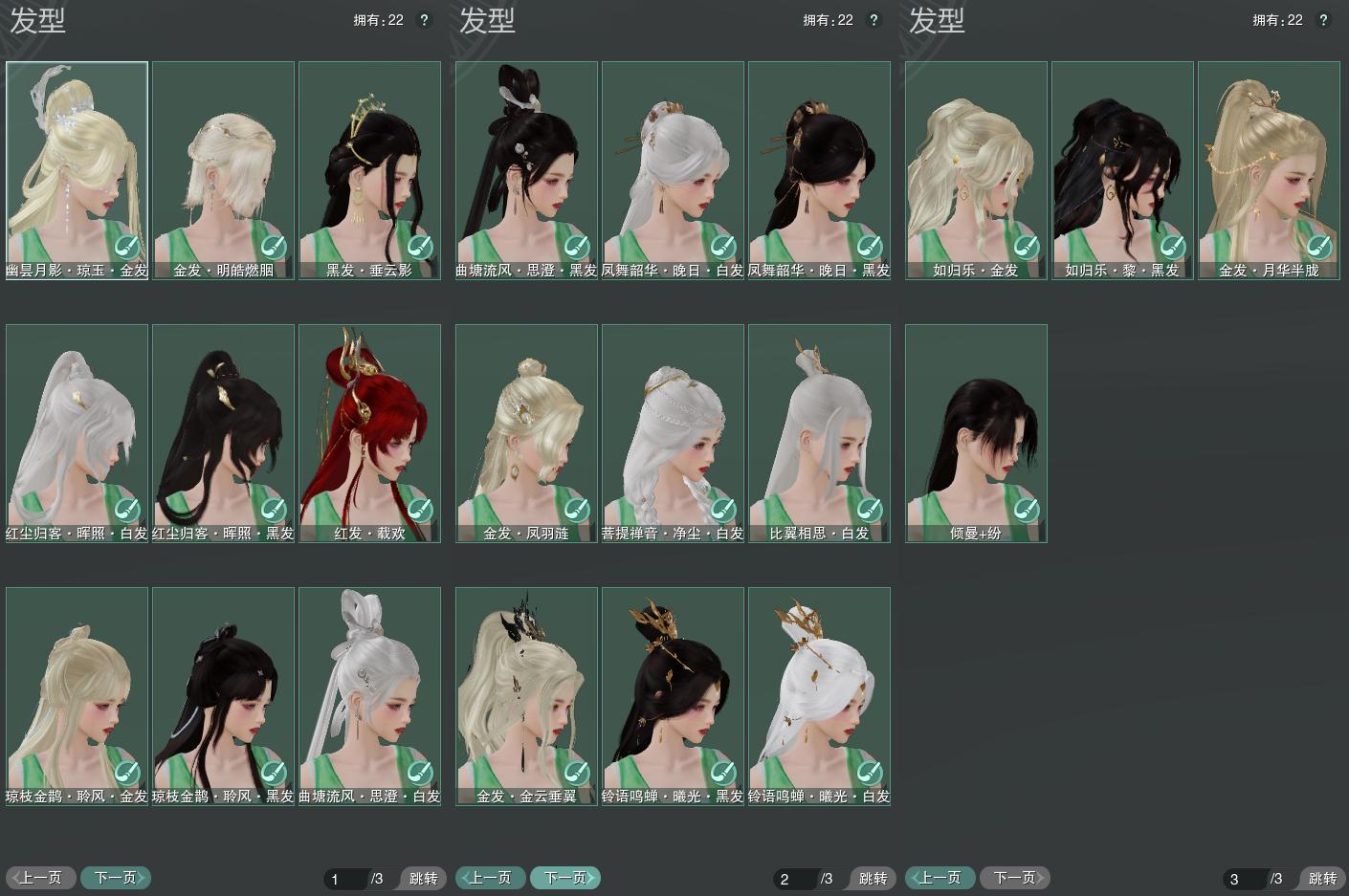Click page number input showing 1
Image resolution: width=1349 pixels, height=896 pixels.
[x=344, y=879]
